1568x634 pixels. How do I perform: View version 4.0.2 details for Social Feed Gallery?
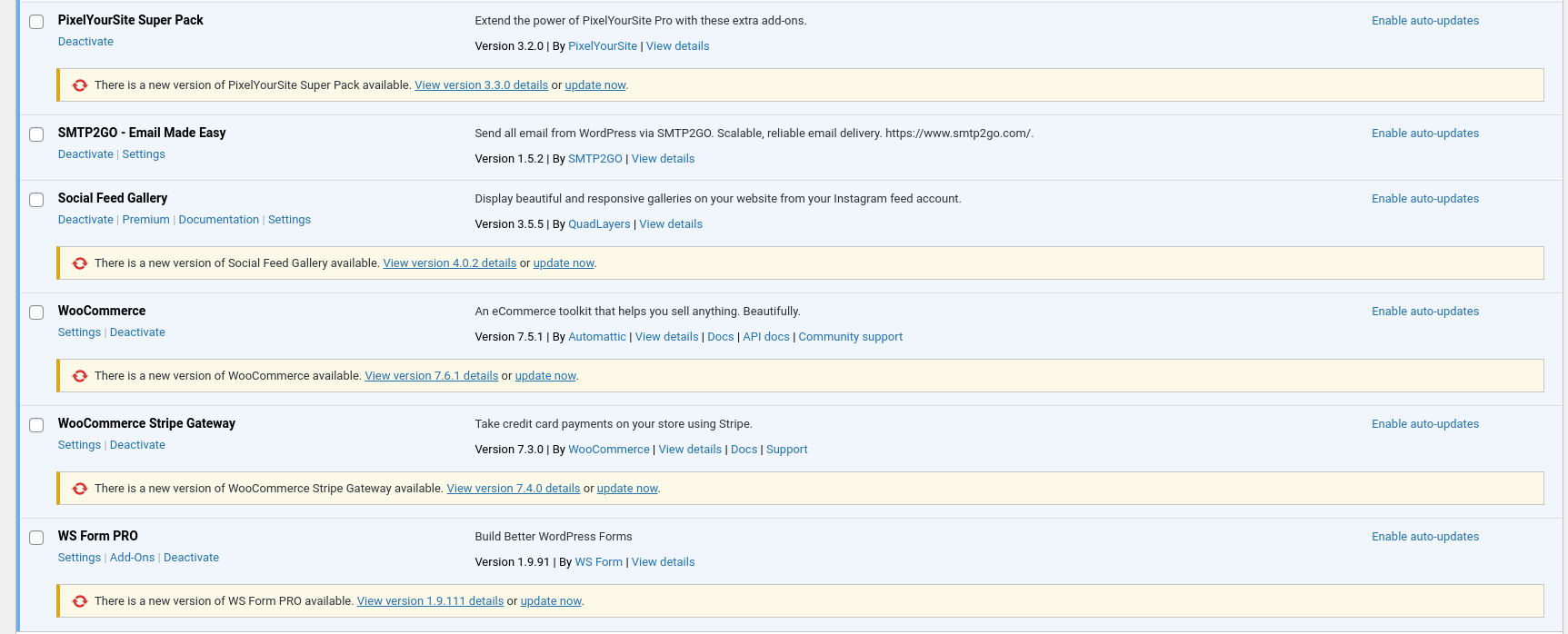pyautogui.click(x=449, y=263)
